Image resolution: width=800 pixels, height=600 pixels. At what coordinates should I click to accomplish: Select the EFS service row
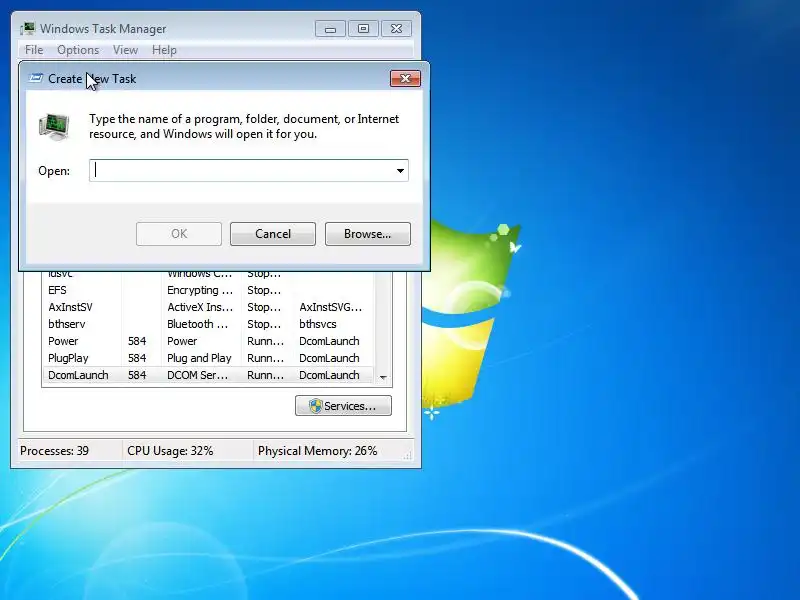pyautogui.click(x=208, y=290)
